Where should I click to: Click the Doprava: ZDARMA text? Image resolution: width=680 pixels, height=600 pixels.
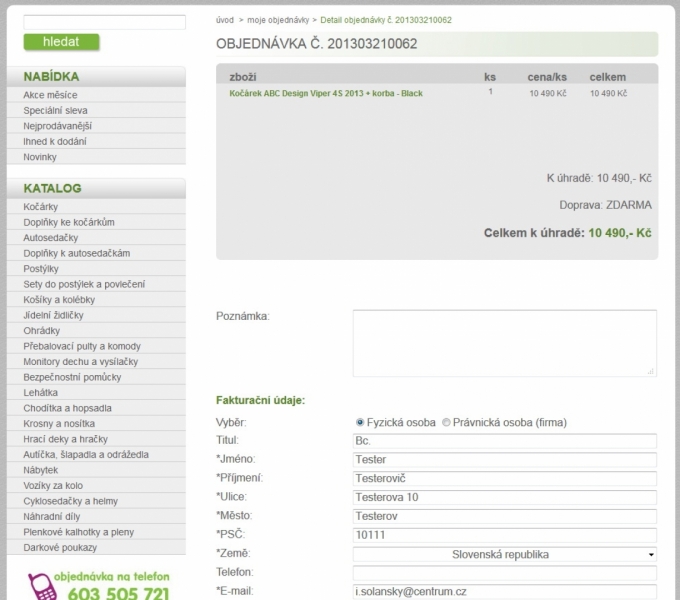tap(605, 205)
